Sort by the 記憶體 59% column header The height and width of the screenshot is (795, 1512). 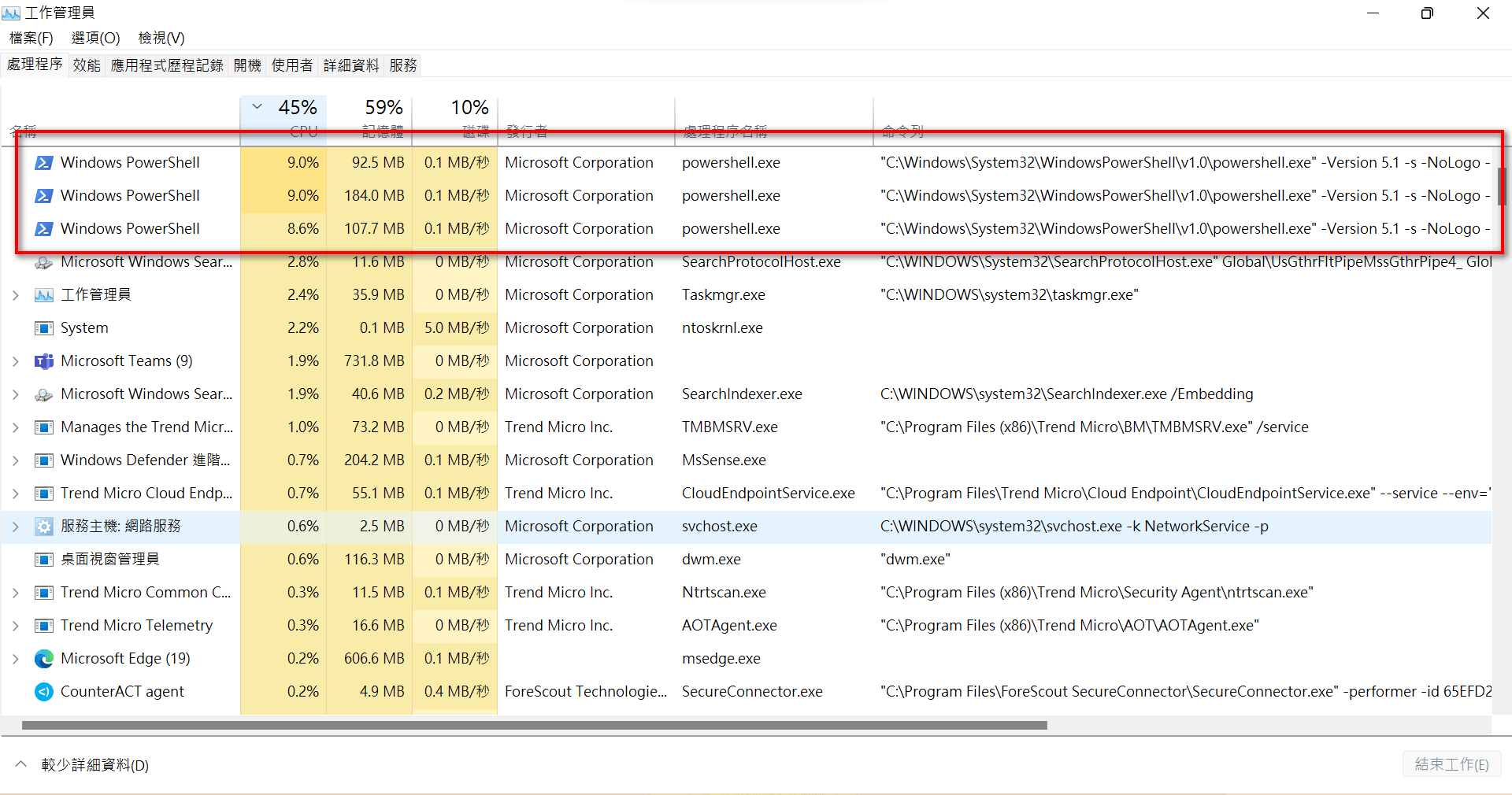[x=369, y=120]
